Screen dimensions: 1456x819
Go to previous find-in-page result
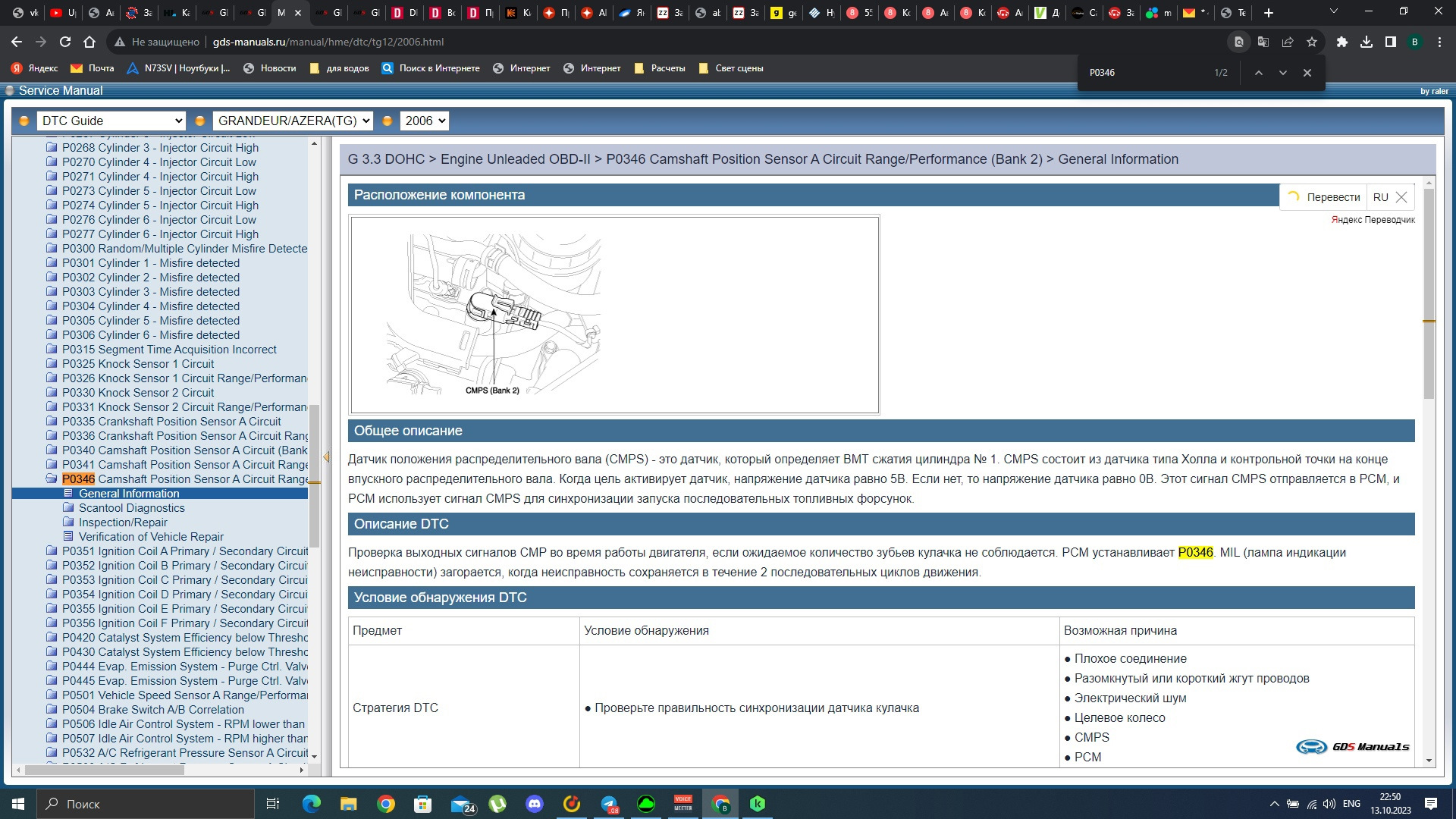pyautogui.click(x=1258, y=73)
